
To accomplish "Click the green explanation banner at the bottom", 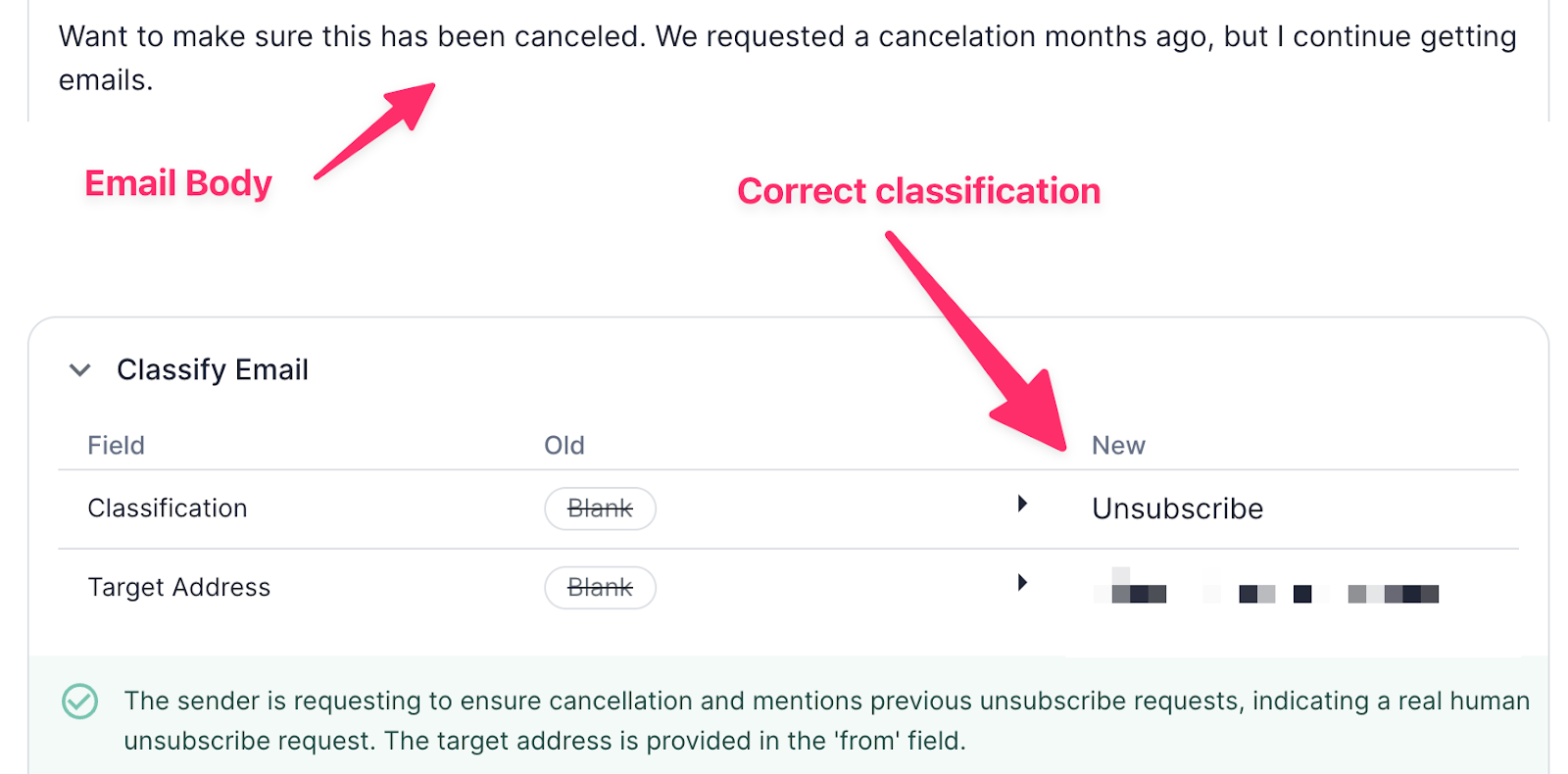I will (x=784, y=720).
